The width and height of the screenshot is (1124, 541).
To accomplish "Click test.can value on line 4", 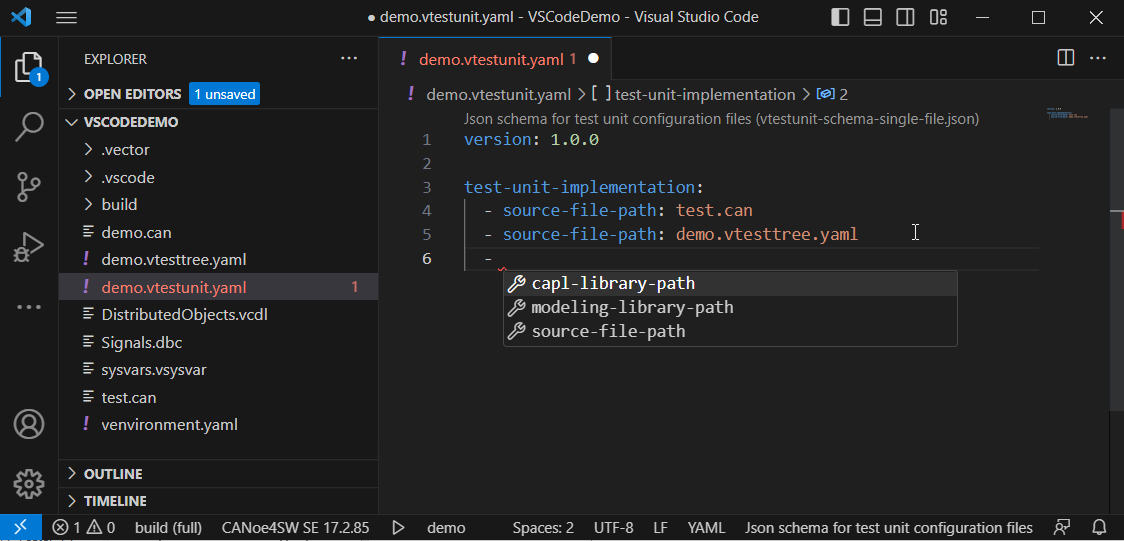I will [x=714, y=211].
